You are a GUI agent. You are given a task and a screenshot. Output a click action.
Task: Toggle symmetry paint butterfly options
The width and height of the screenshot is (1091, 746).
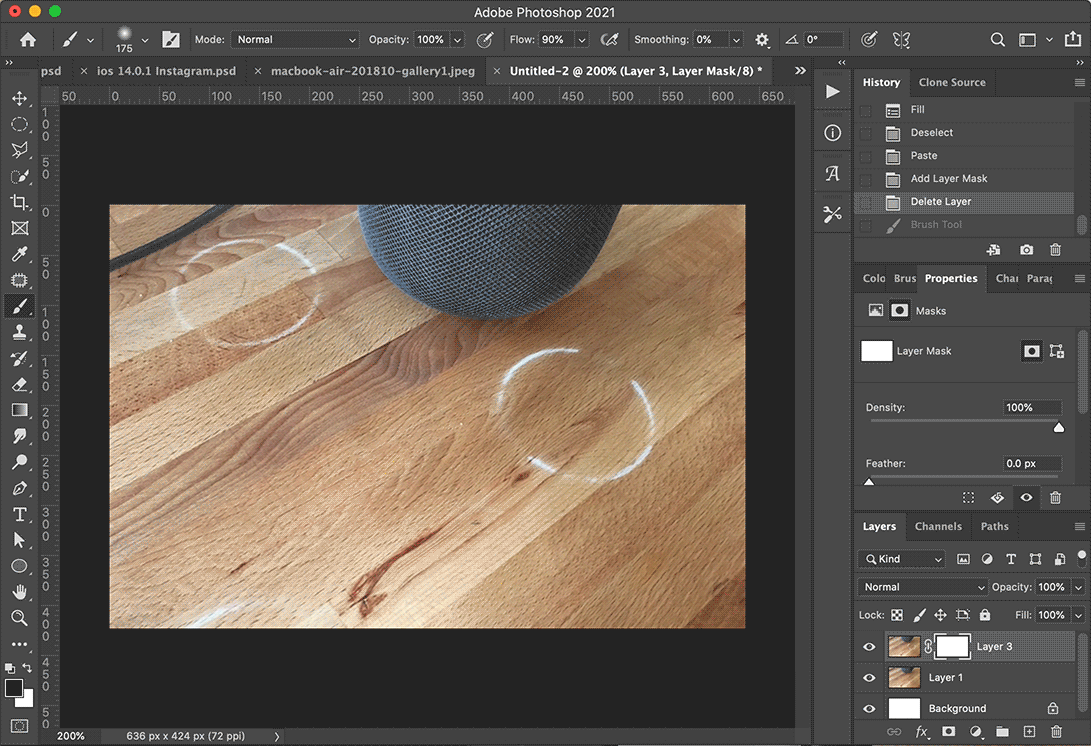coord(901,40)
